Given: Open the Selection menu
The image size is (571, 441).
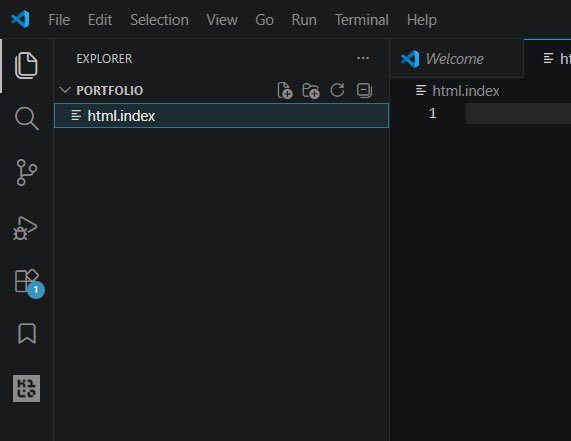Looking at the screenshot, I should [x=160, y=20].
